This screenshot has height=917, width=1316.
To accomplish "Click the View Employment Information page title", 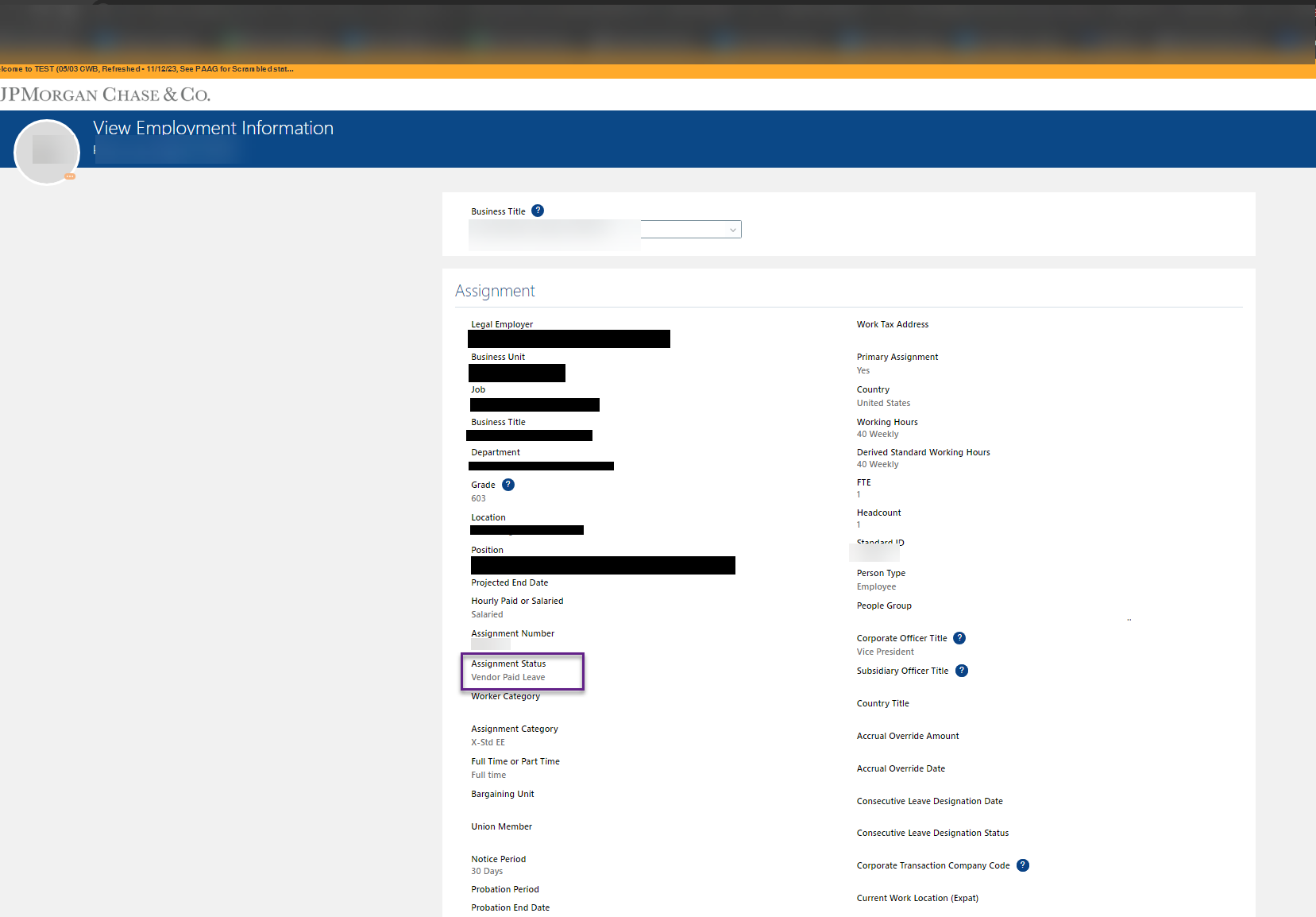I will point(213,128).
